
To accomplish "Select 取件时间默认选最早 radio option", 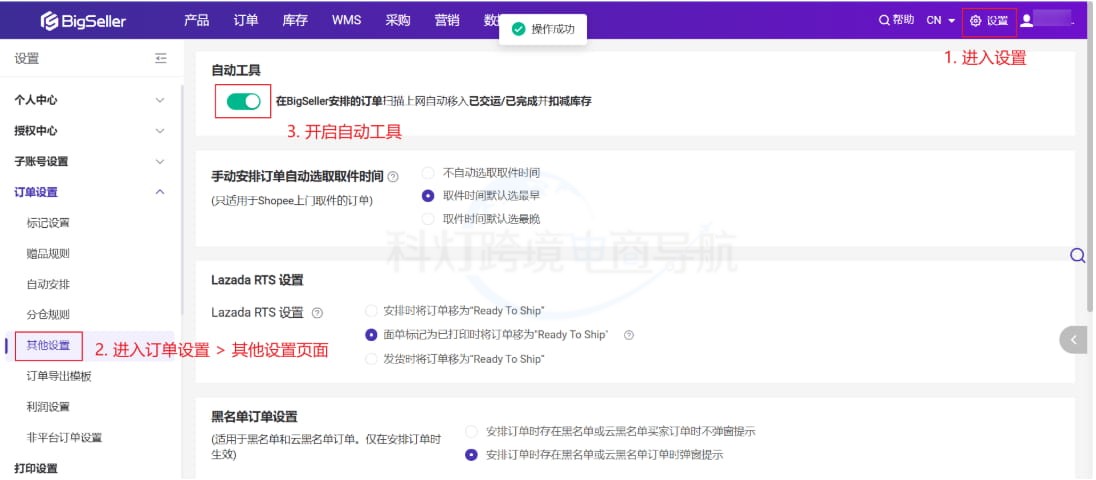I will (428, 196).
